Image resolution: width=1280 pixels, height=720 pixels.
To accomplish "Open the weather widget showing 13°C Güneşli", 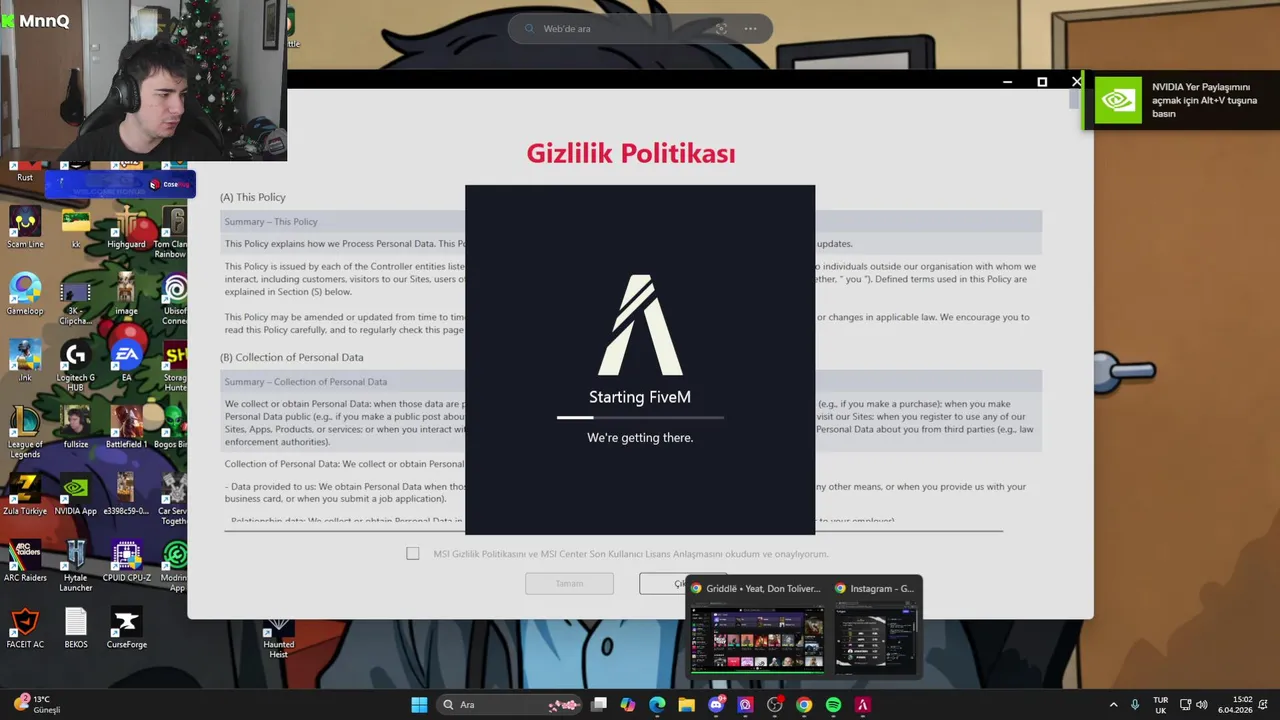I will coord(36,704).
